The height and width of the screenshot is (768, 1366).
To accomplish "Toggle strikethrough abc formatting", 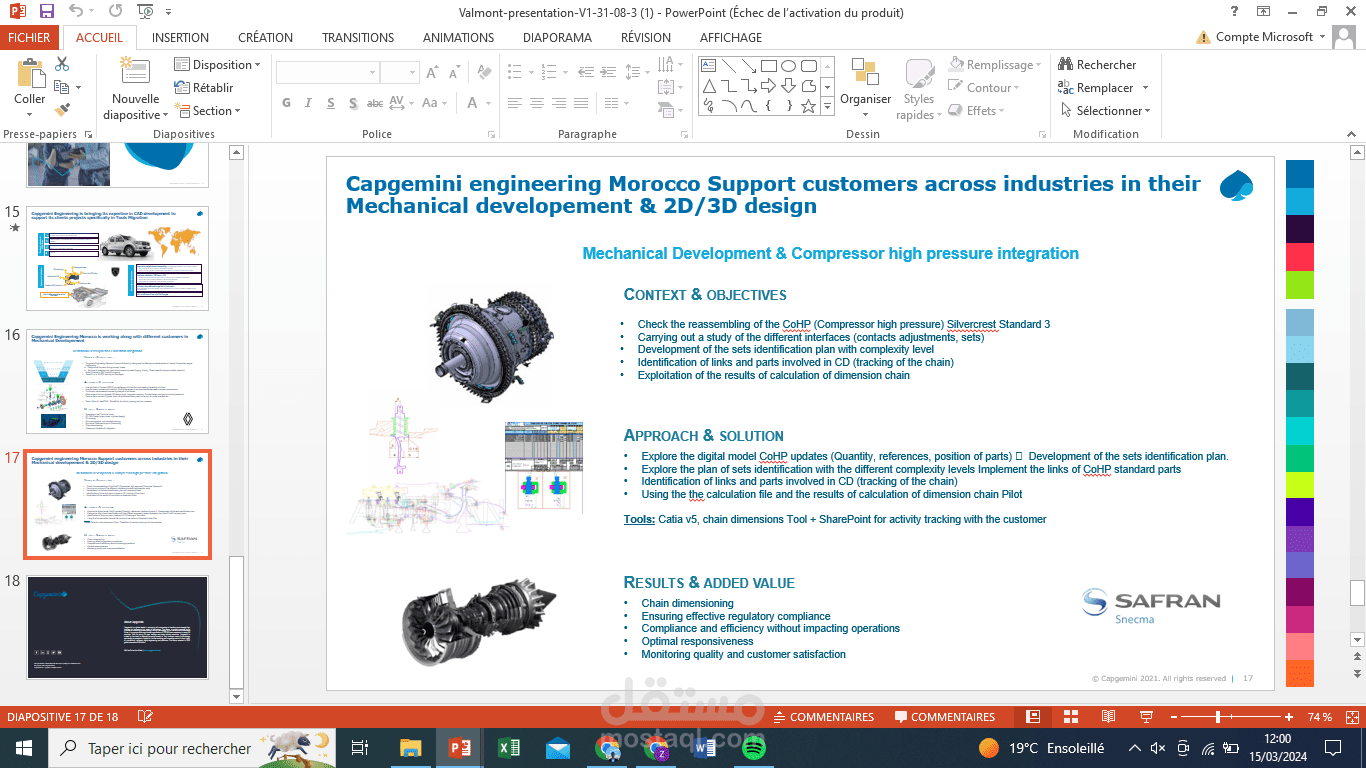I will pyautogui.click(x=375, y=103).
